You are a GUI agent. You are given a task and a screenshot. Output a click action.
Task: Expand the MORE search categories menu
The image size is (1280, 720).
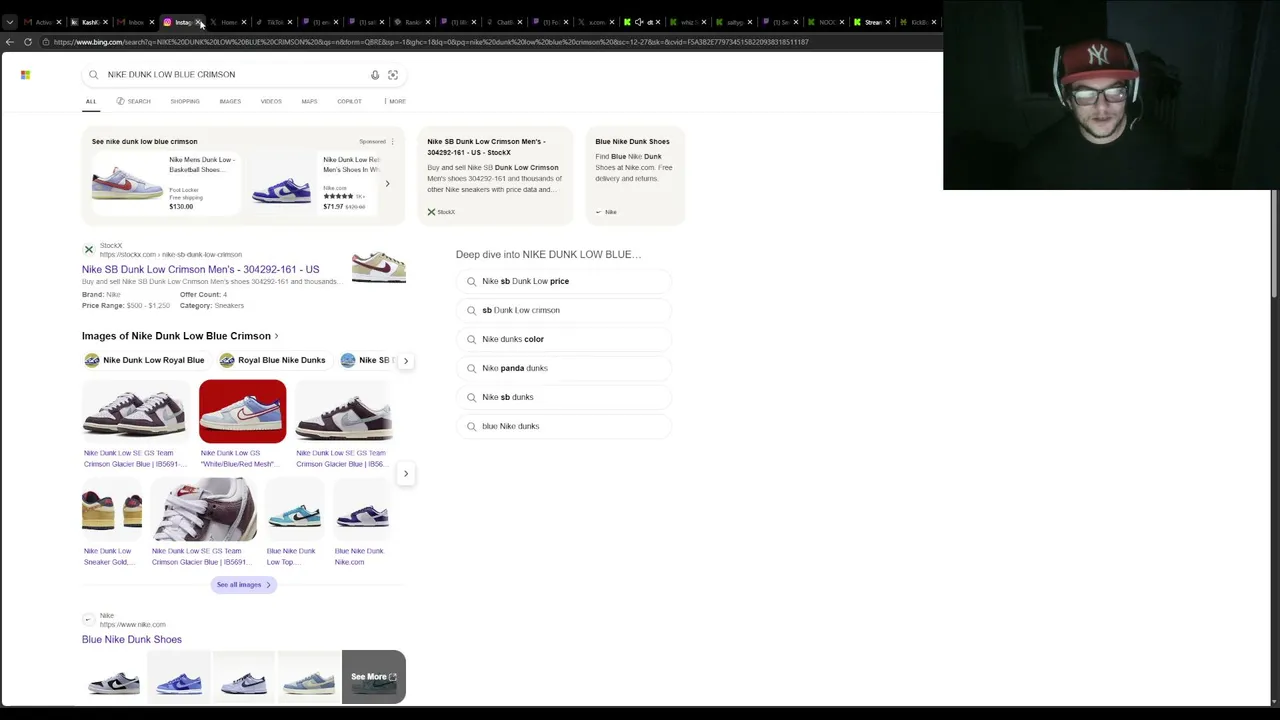pyautogui.click(x=395, y=101)
